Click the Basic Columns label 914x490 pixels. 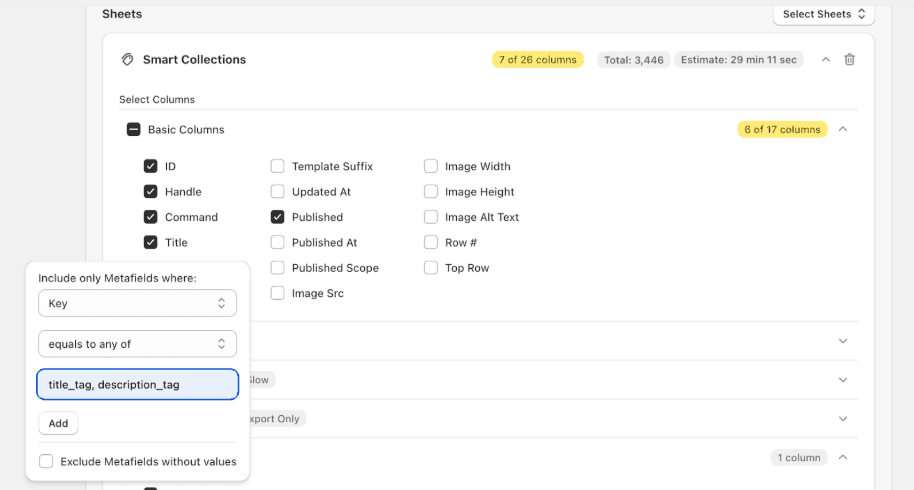[x=186, y=129]
